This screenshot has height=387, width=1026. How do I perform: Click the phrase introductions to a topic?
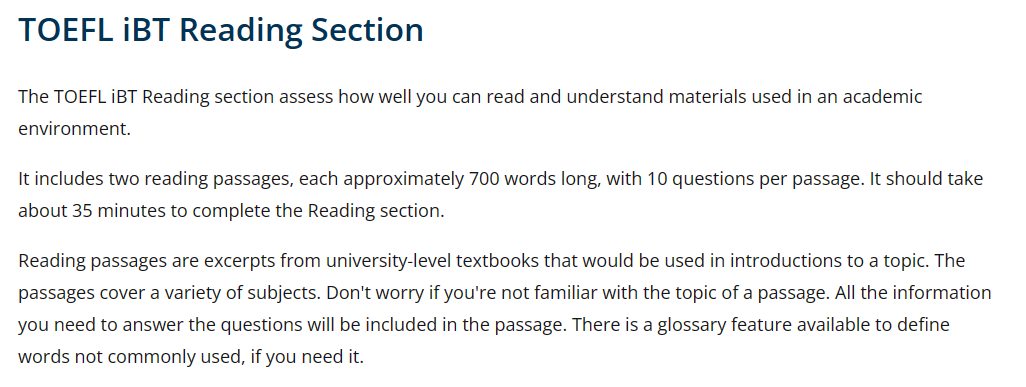(x=830, y=261)
